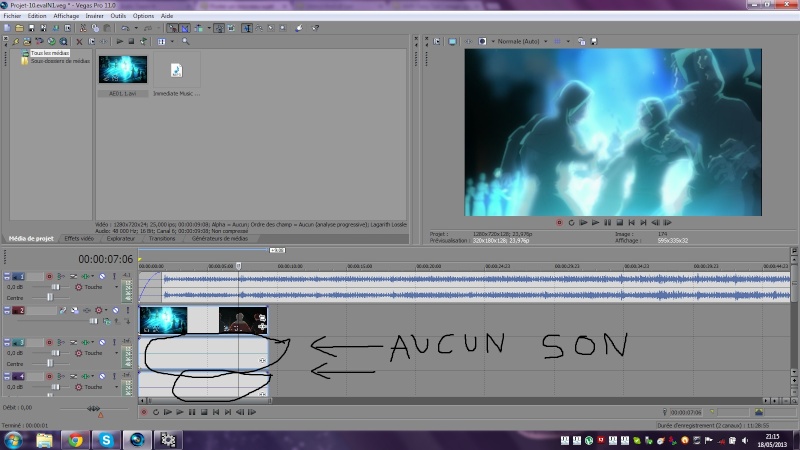Select Sous-dossiers de médias folder
The height and width of the screenshot is (450, 800).
pos(60,61)
